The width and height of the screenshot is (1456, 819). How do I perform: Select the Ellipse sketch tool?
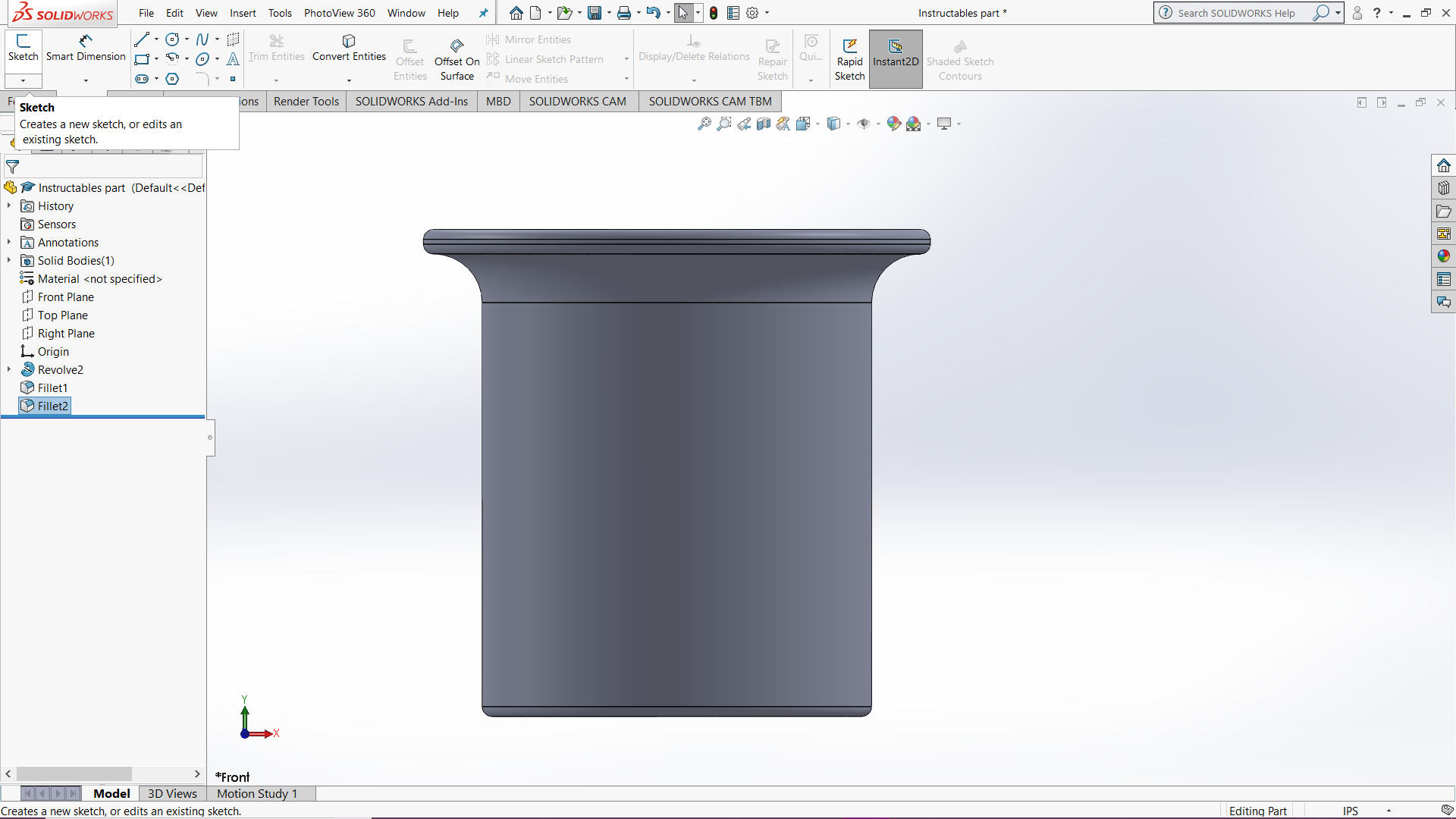202,59
